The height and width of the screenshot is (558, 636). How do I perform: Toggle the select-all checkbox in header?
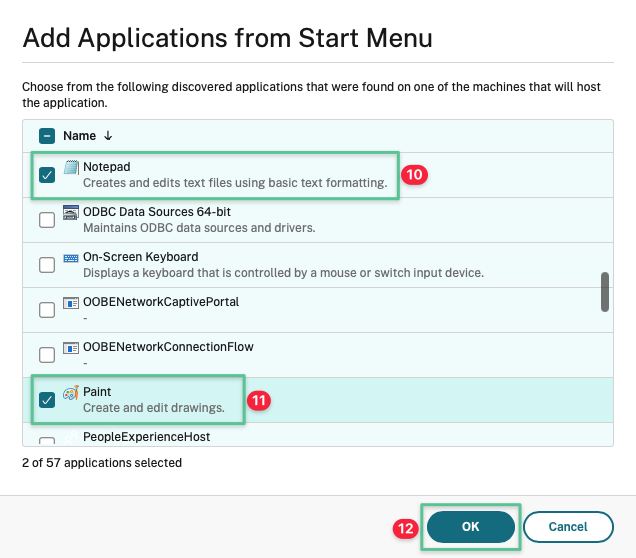(x=47, y=136)
